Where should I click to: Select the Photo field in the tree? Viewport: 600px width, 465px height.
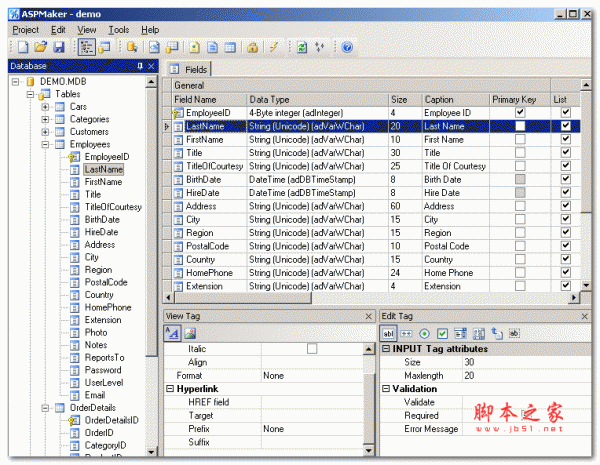(x=96, y=333)
